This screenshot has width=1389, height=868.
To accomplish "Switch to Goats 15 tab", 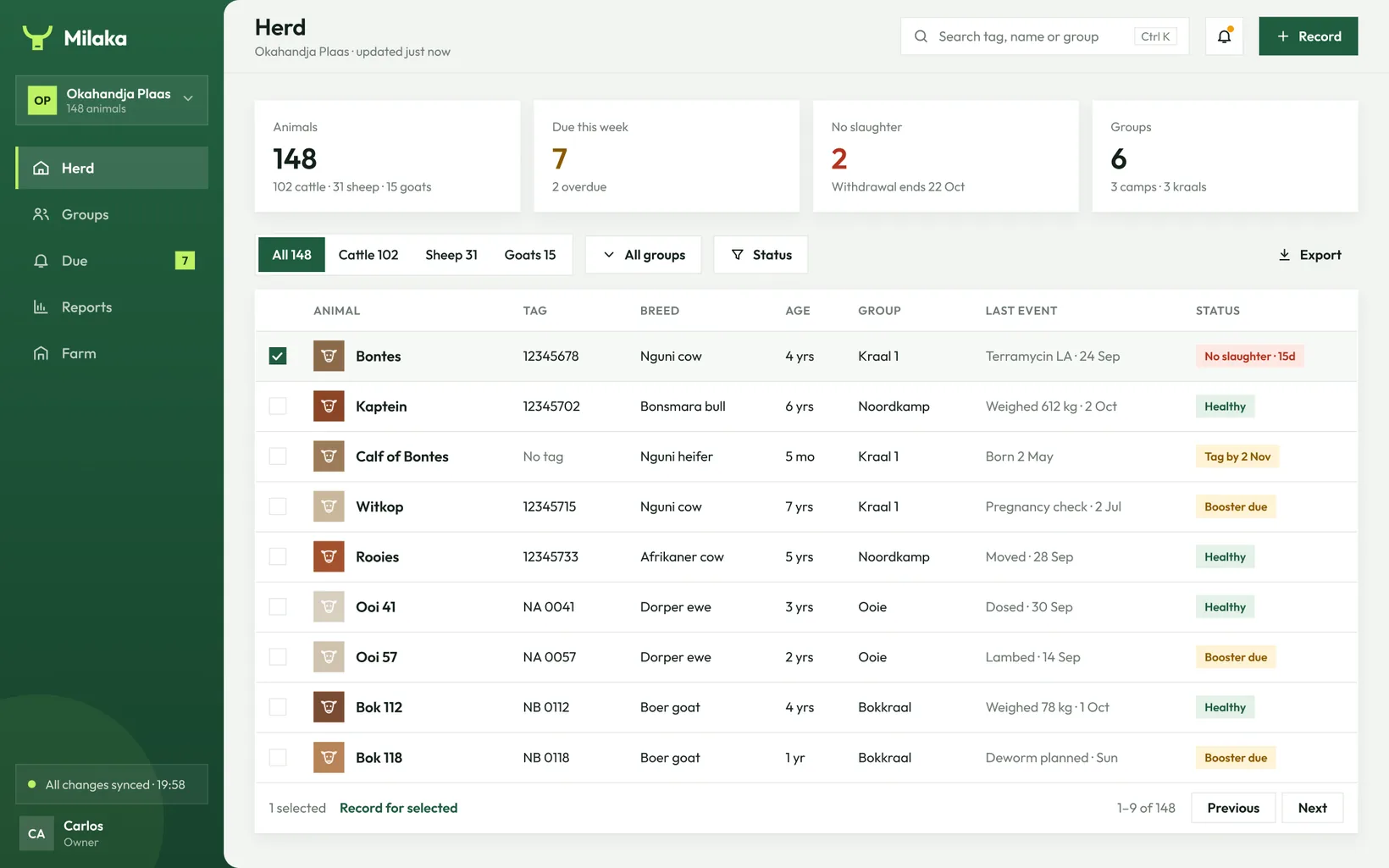I will pos(530,255).
